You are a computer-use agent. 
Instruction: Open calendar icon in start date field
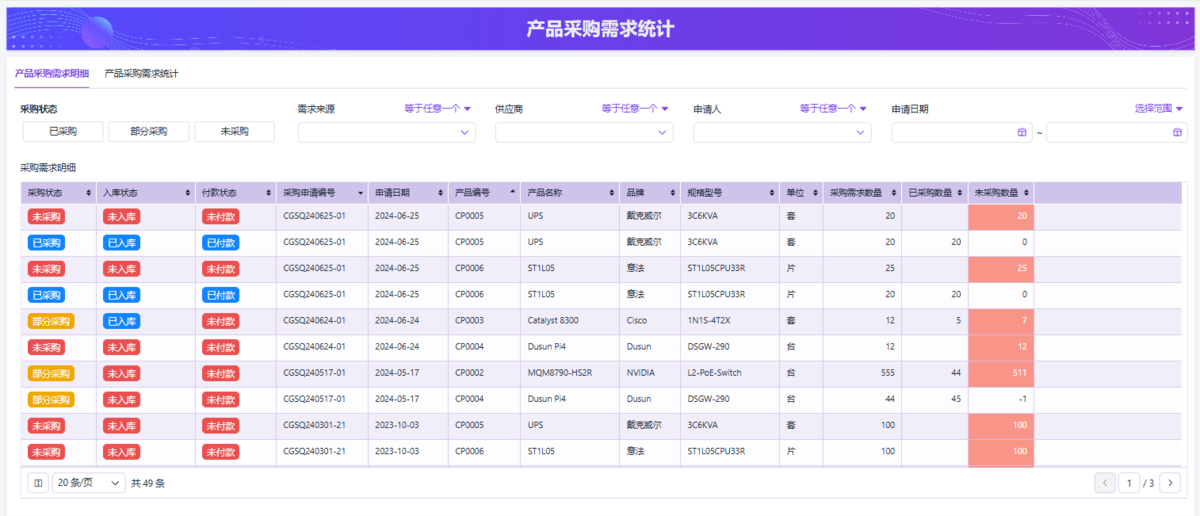[1021, 133]
